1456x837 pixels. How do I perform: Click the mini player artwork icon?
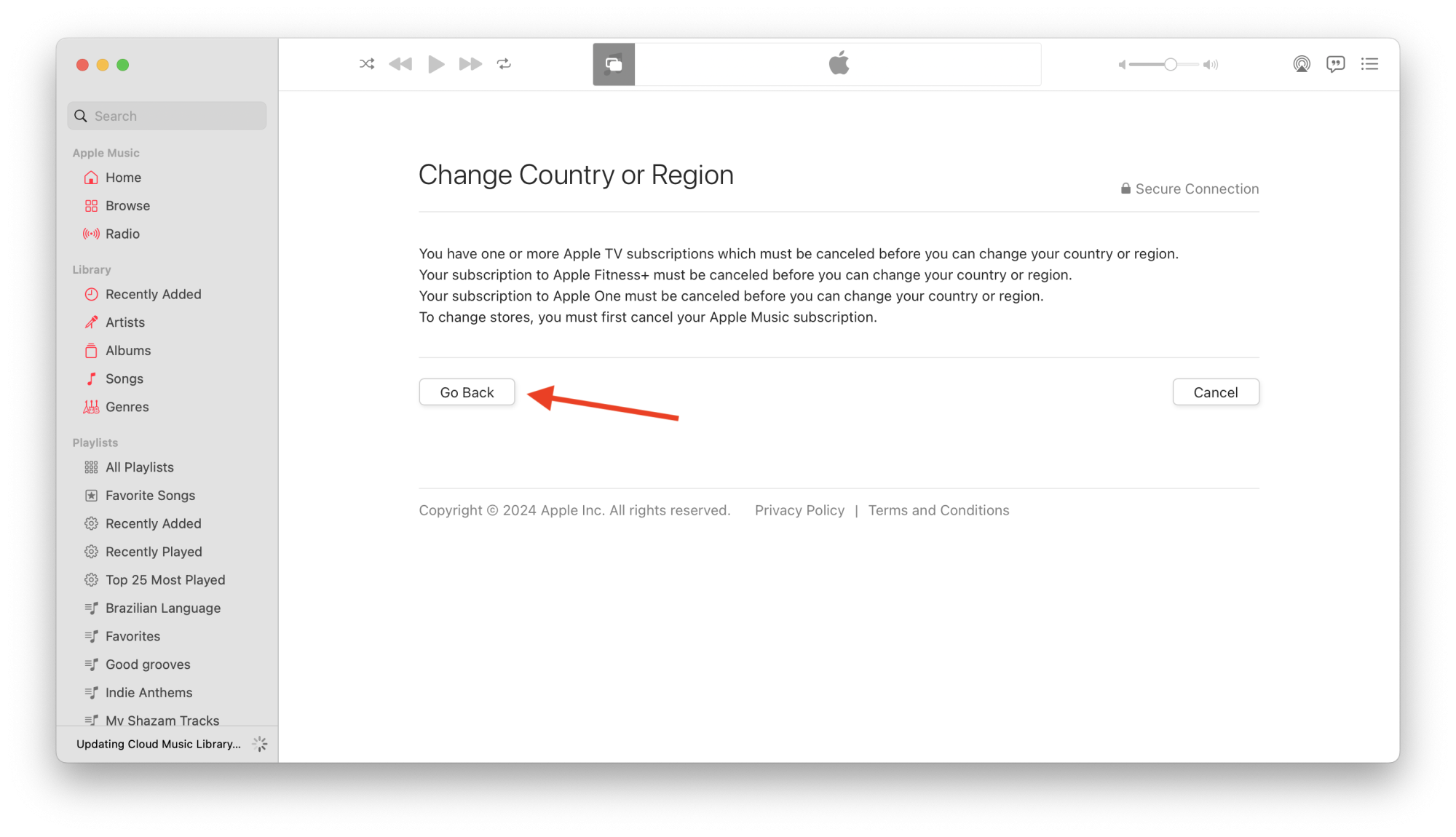[x=614, y=64]
